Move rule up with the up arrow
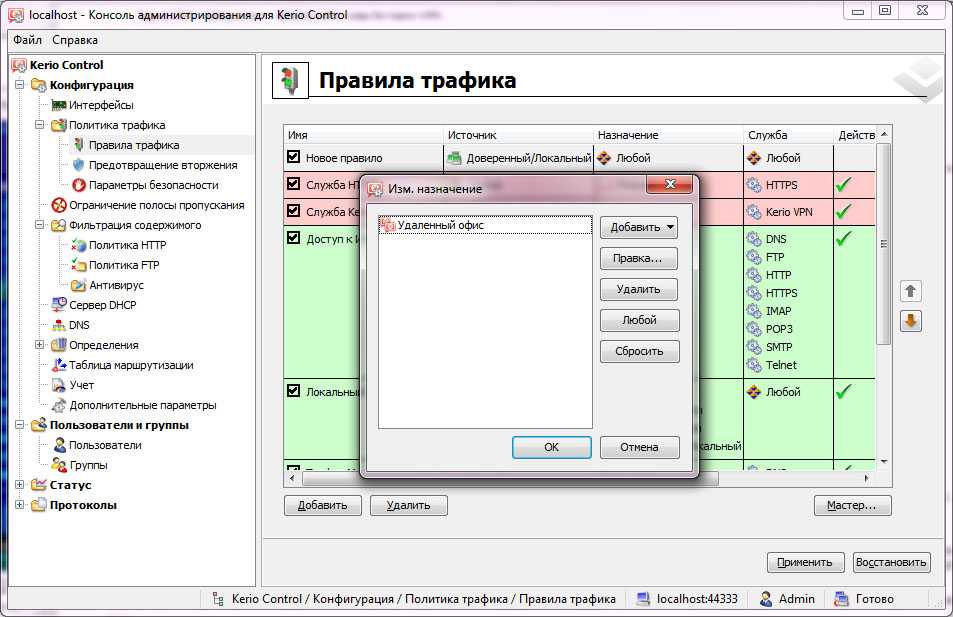Screen dimensions: 953x617 pos(910,291)
